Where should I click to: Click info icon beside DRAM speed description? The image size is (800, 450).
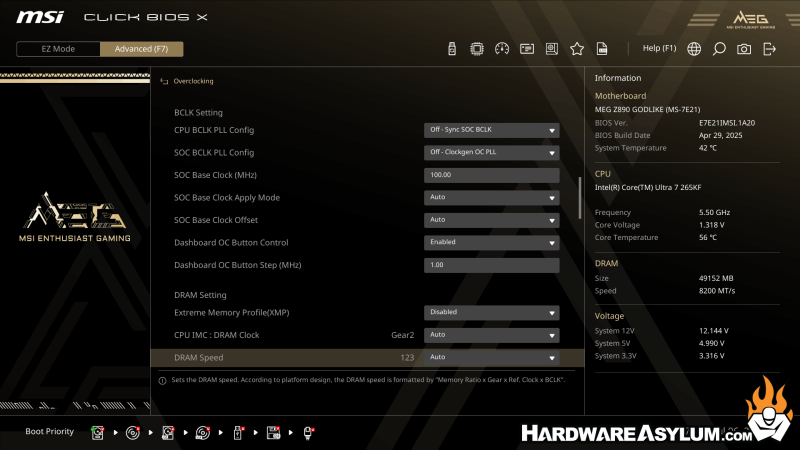click(162, 381)
